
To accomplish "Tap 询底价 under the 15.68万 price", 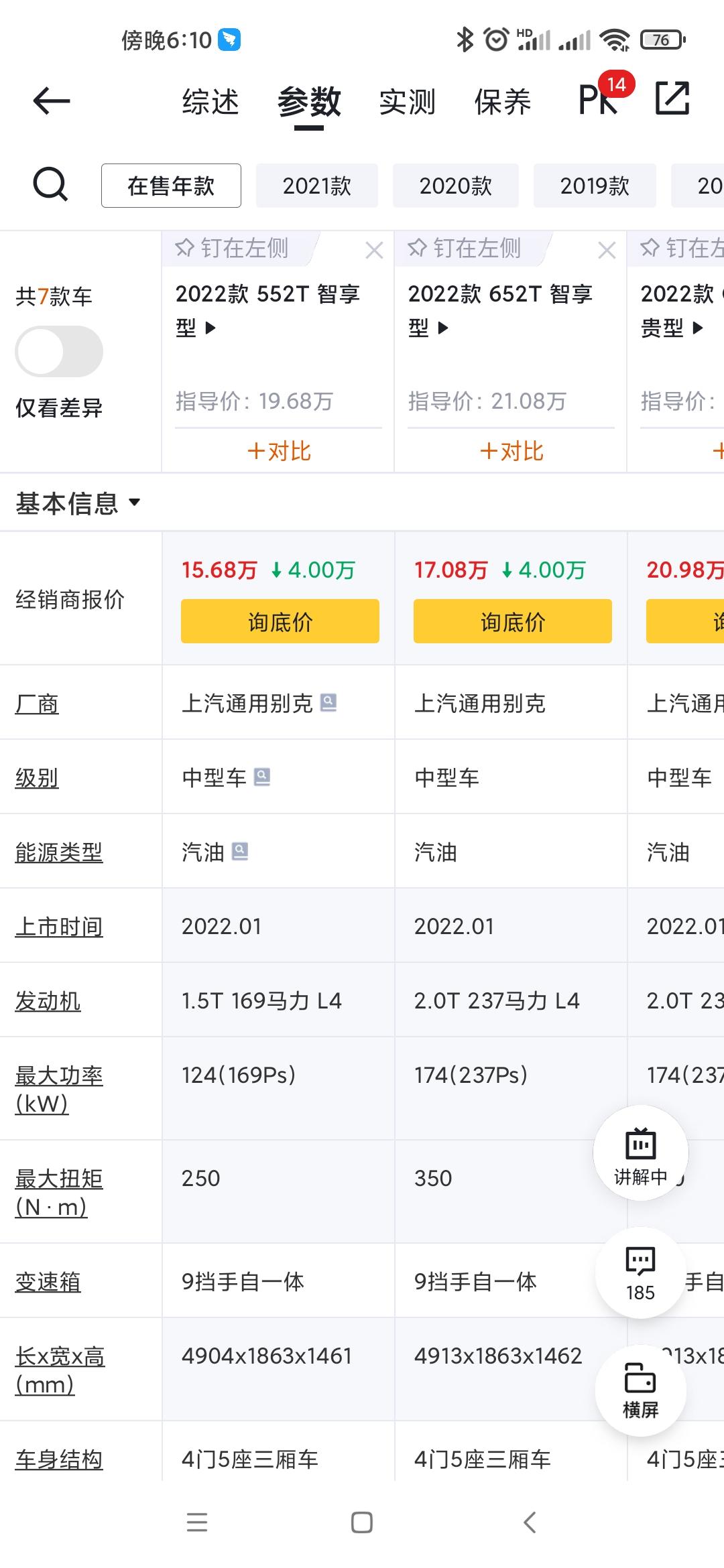I will (x=280, y=621).
